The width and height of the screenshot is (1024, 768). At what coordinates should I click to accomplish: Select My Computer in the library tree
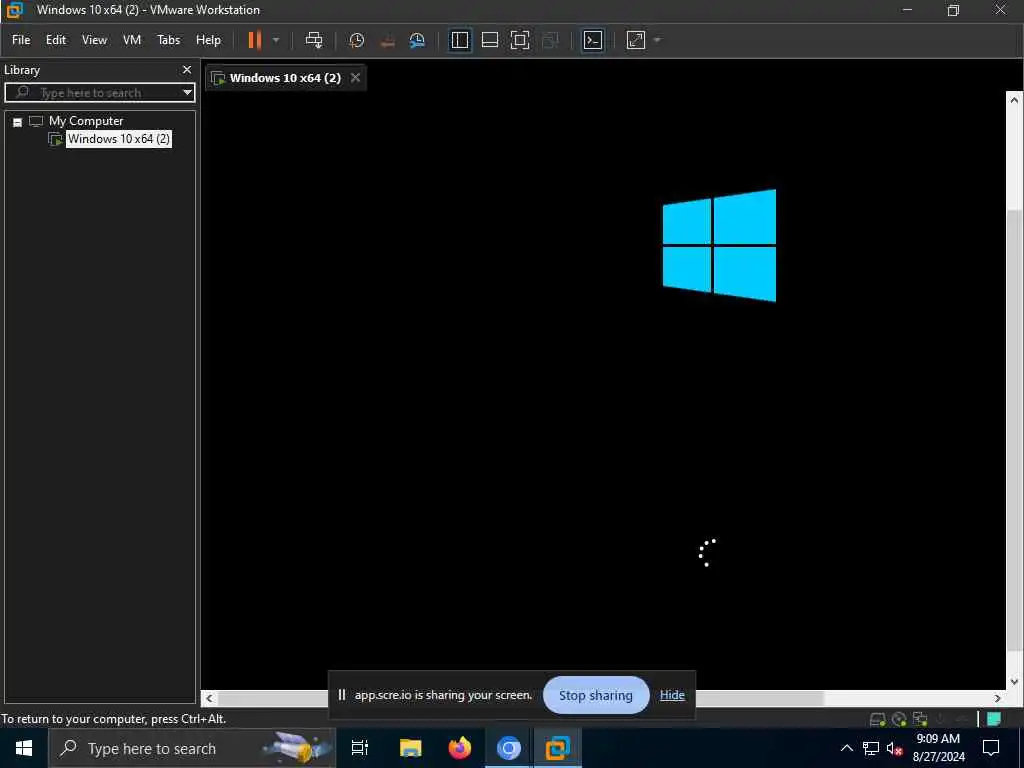[86, 121]
